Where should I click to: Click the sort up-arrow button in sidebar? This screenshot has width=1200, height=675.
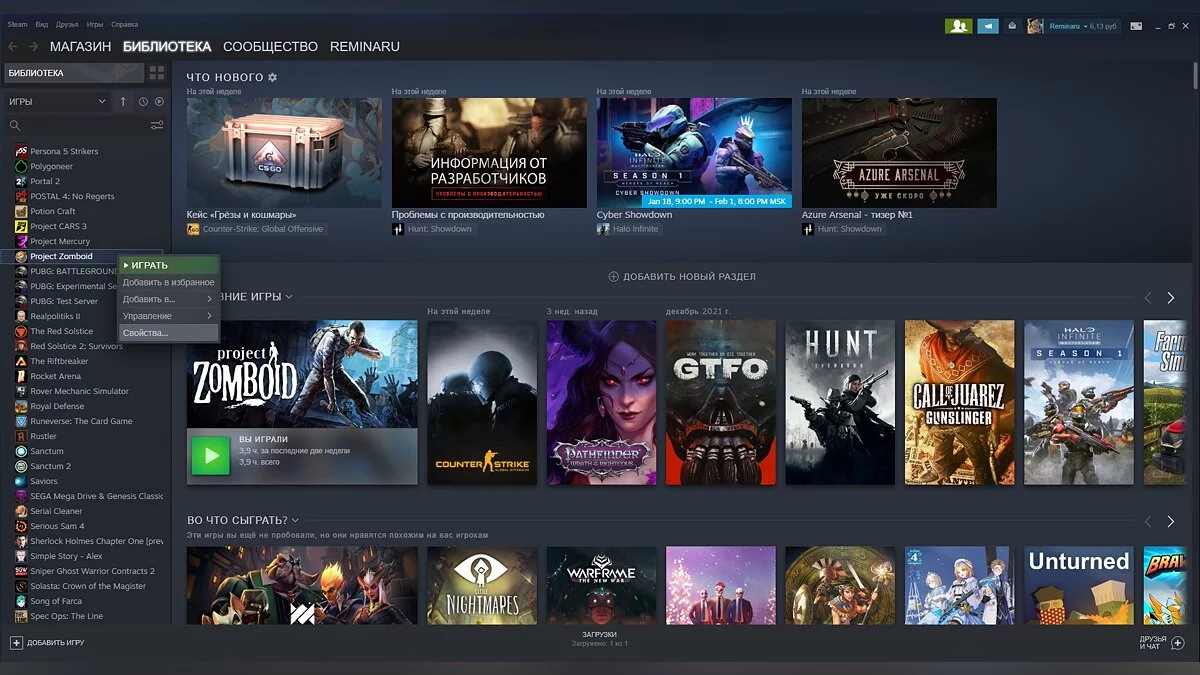[x=123, y=101]
